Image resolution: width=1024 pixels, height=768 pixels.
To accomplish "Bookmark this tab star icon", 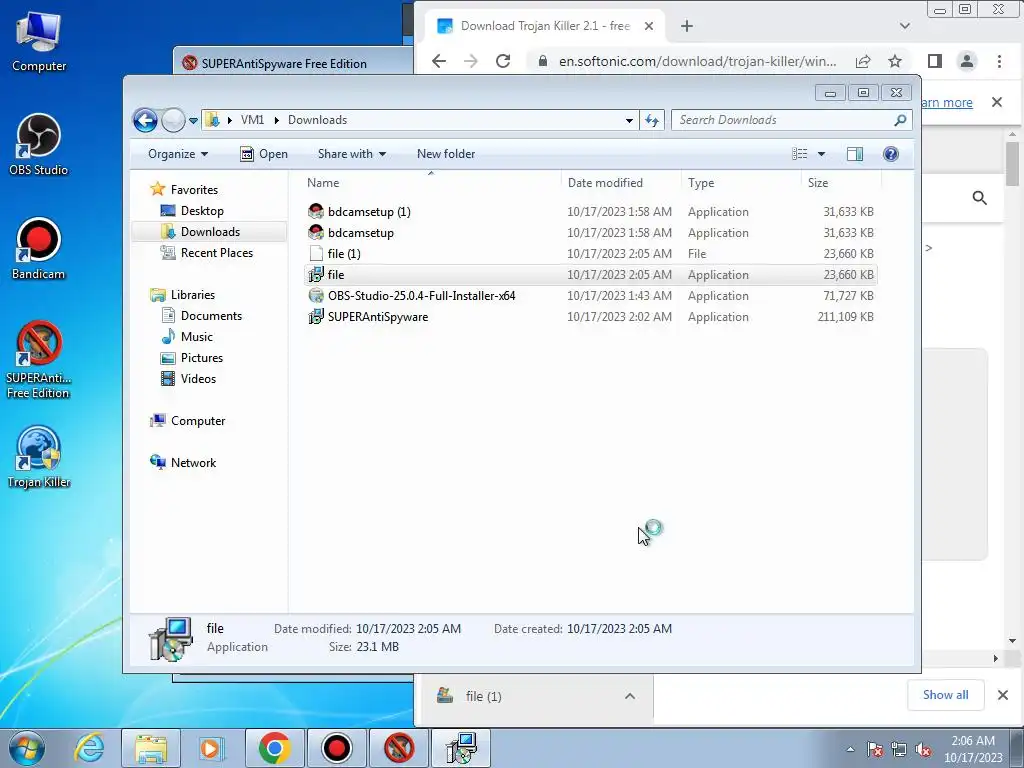I will click(x=895, y=61).
